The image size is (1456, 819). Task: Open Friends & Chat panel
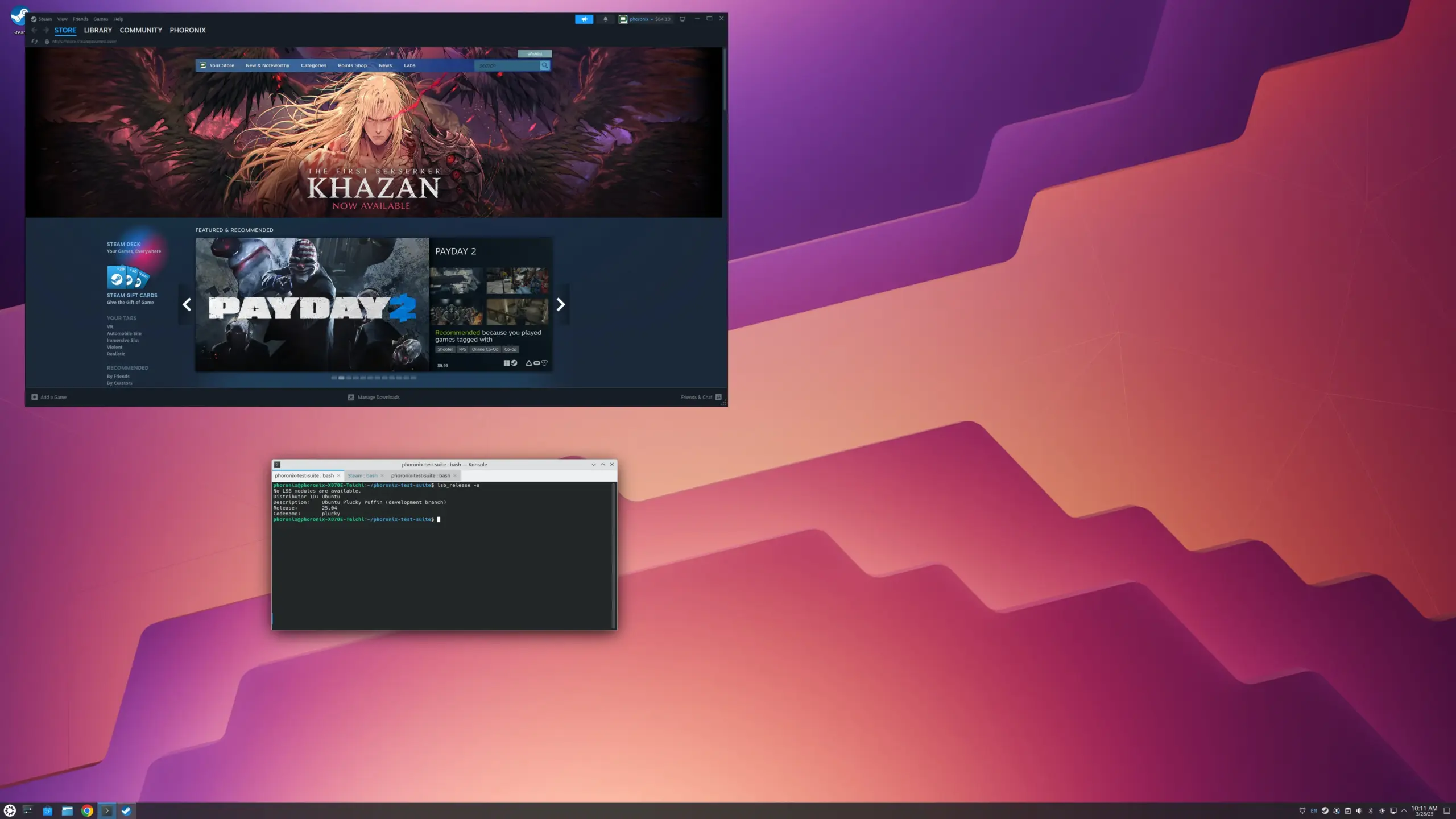tap(698, 397)
